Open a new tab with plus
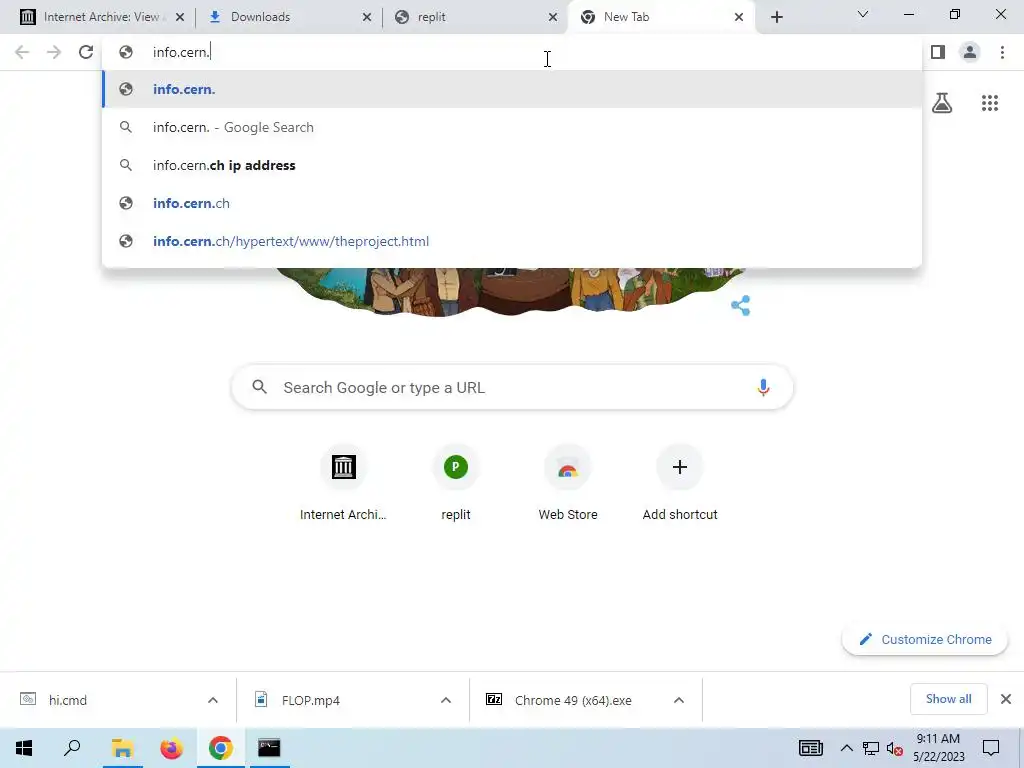Viewport: 1024px width, 768px height. [776, 17]
